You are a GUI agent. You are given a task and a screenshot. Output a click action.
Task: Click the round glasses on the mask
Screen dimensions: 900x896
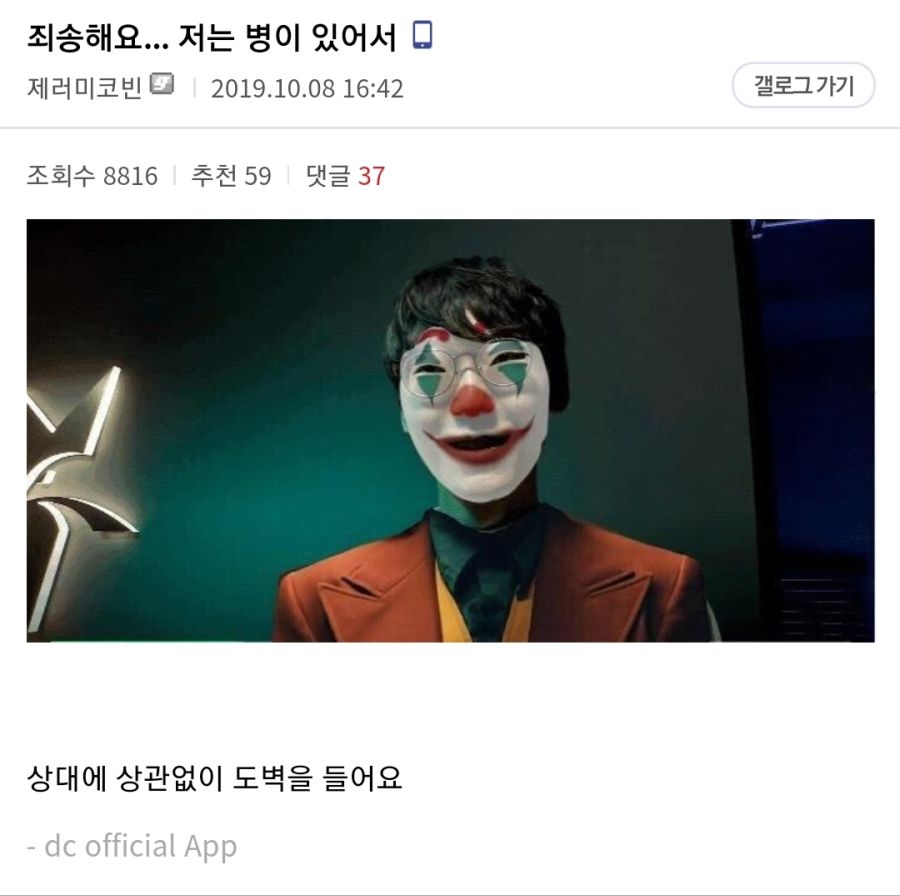tap(468, 369)
